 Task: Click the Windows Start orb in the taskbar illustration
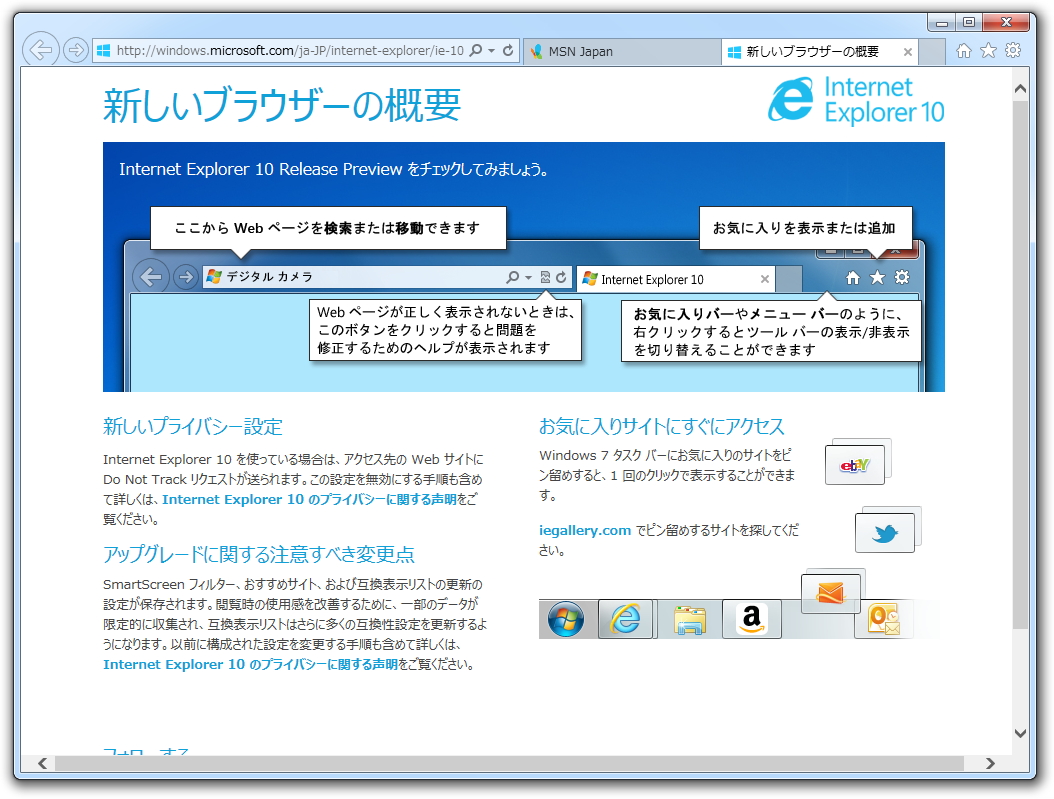click(x=566, y=619)
